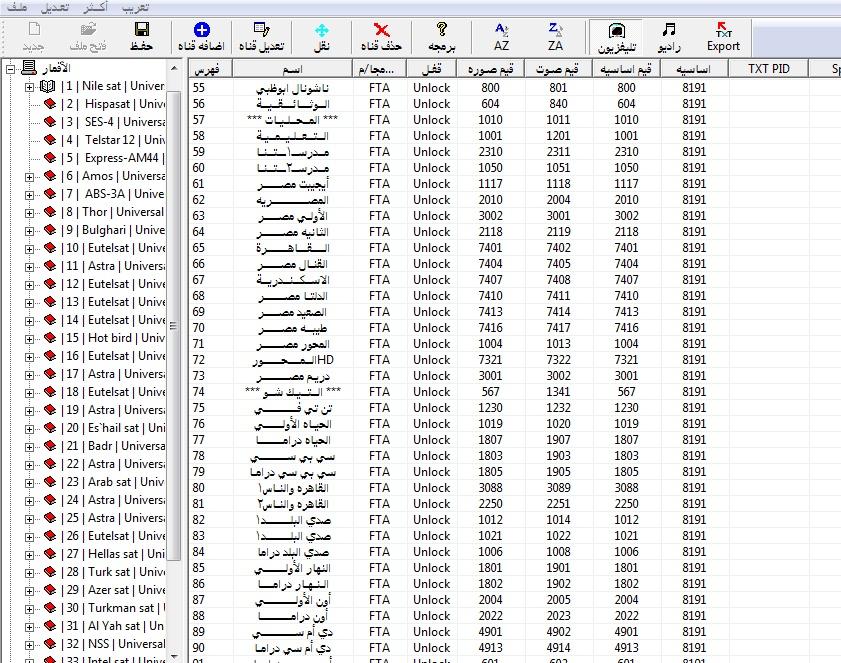The height and width of the screenshot is (663, 841).
Task: Sort channels descending with ZA icon
Action: pyautogui.click(x=556, y=30)
